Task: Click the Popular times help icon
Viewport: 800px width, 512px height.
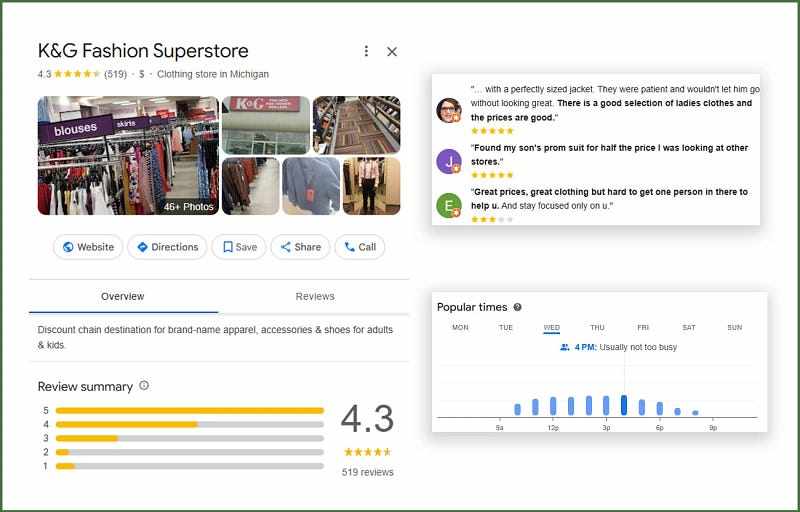Action: click(x=517, y=307)
